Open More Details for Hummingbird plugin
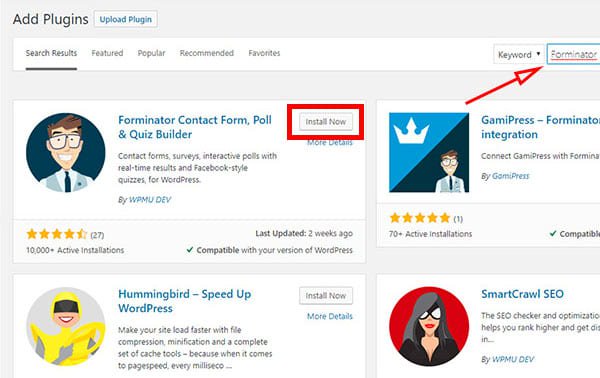The image size is (600, 378). tap(330, 316)
